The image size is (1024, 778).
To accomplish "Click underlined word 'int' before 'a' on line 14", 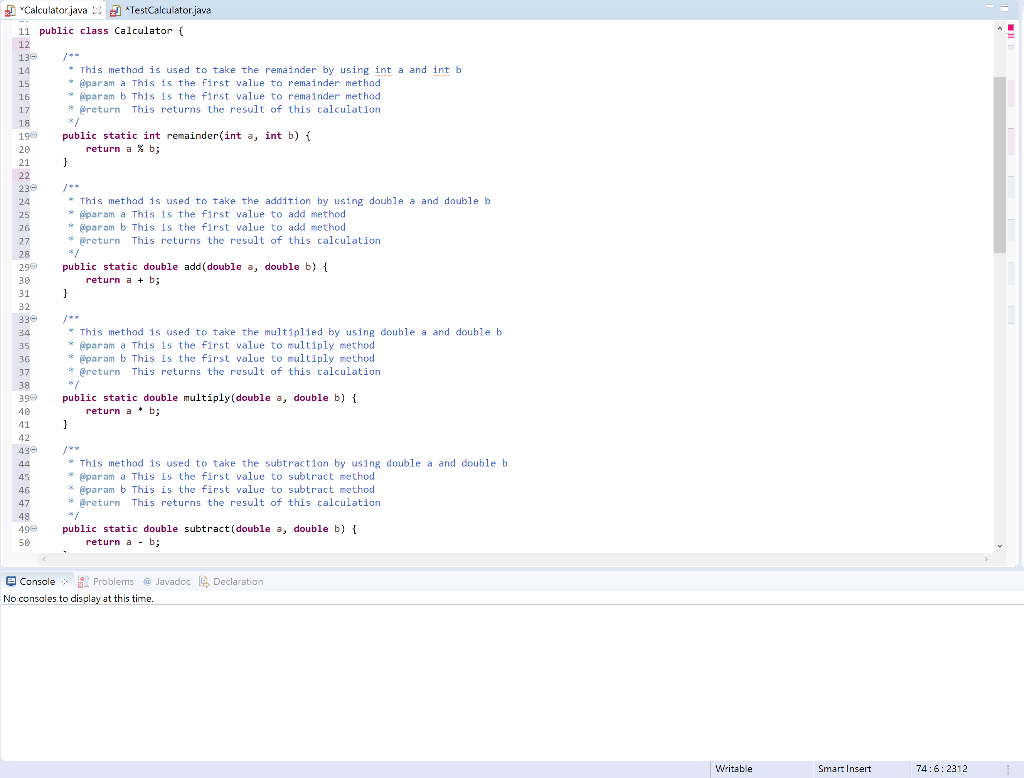I will (383, 70).
